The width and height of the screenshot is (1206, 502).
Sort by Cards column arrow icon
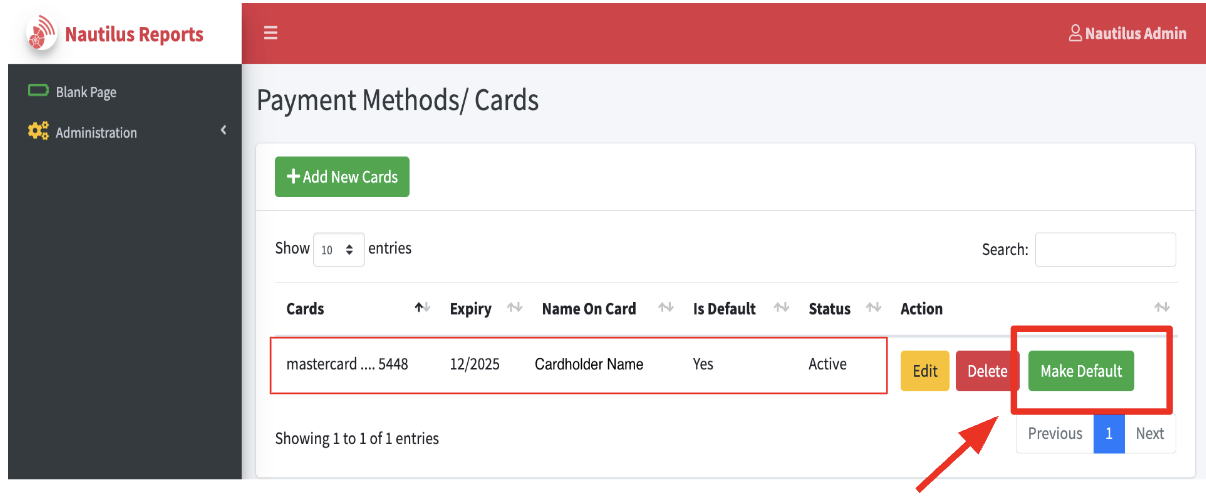(422, 308)
